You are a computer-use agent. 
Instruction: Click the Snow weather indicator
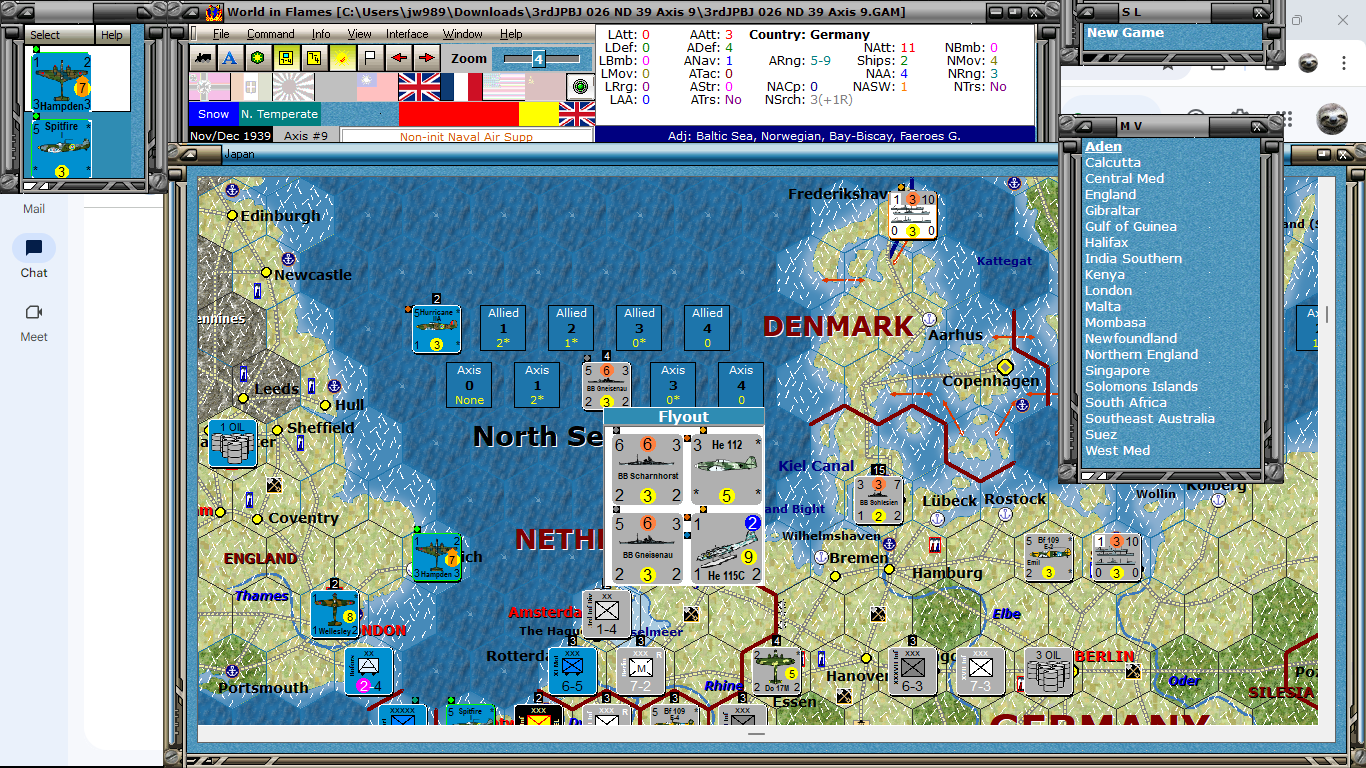(213, 114)
